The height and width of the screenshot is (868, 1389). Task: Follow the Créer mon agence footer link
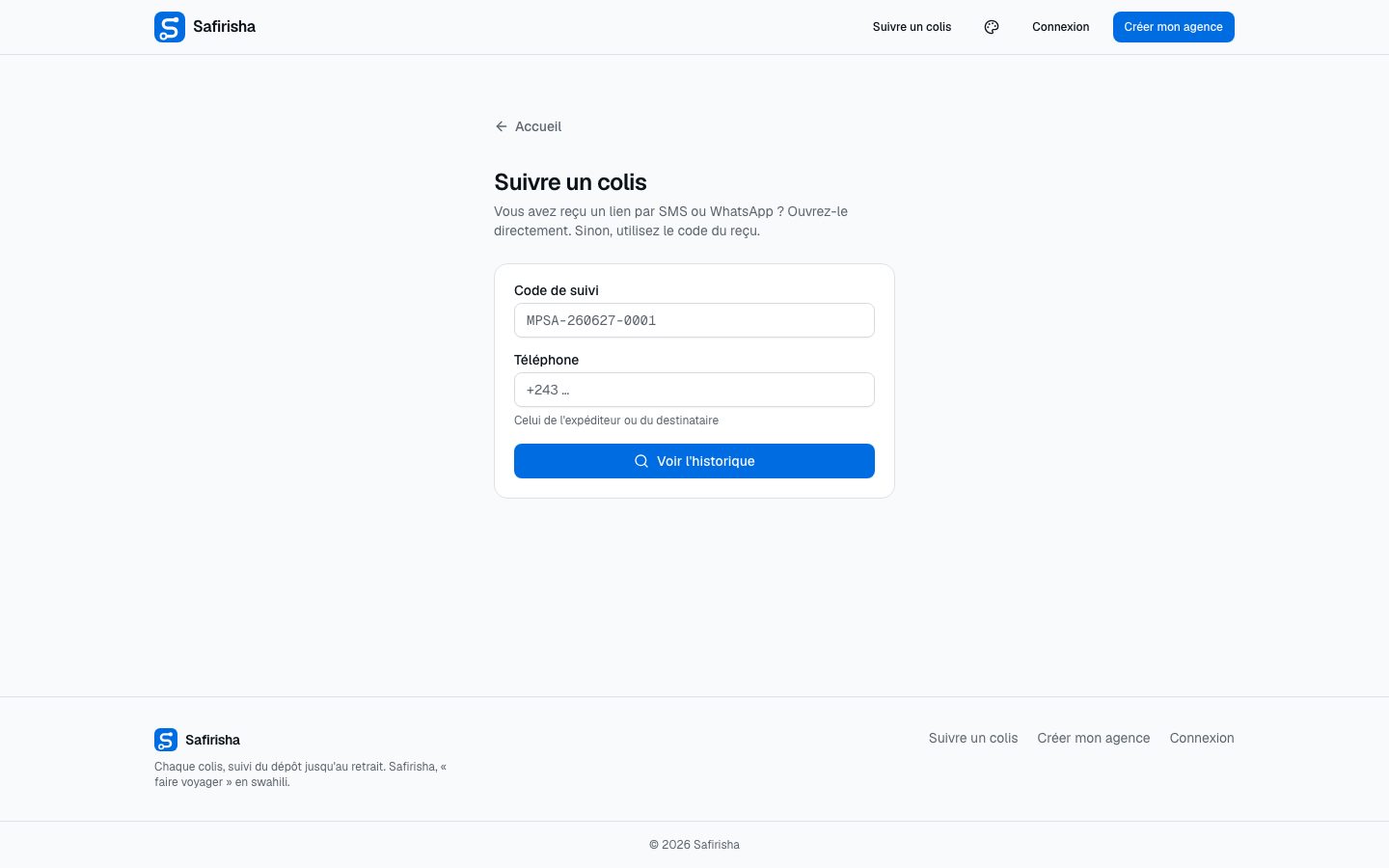pos(1094,738)
